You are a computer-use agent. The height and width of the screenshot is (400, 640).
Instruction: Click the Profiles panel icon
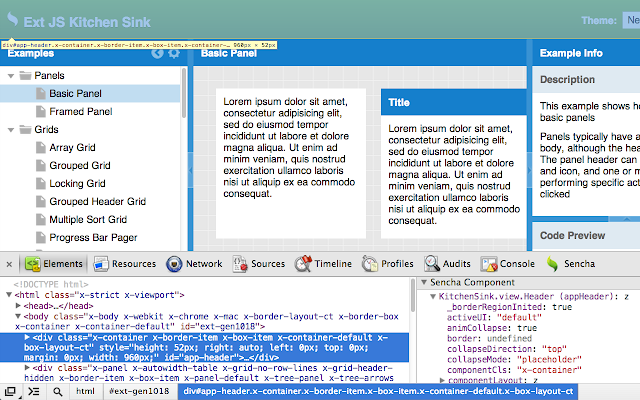[x=370, y=264]
